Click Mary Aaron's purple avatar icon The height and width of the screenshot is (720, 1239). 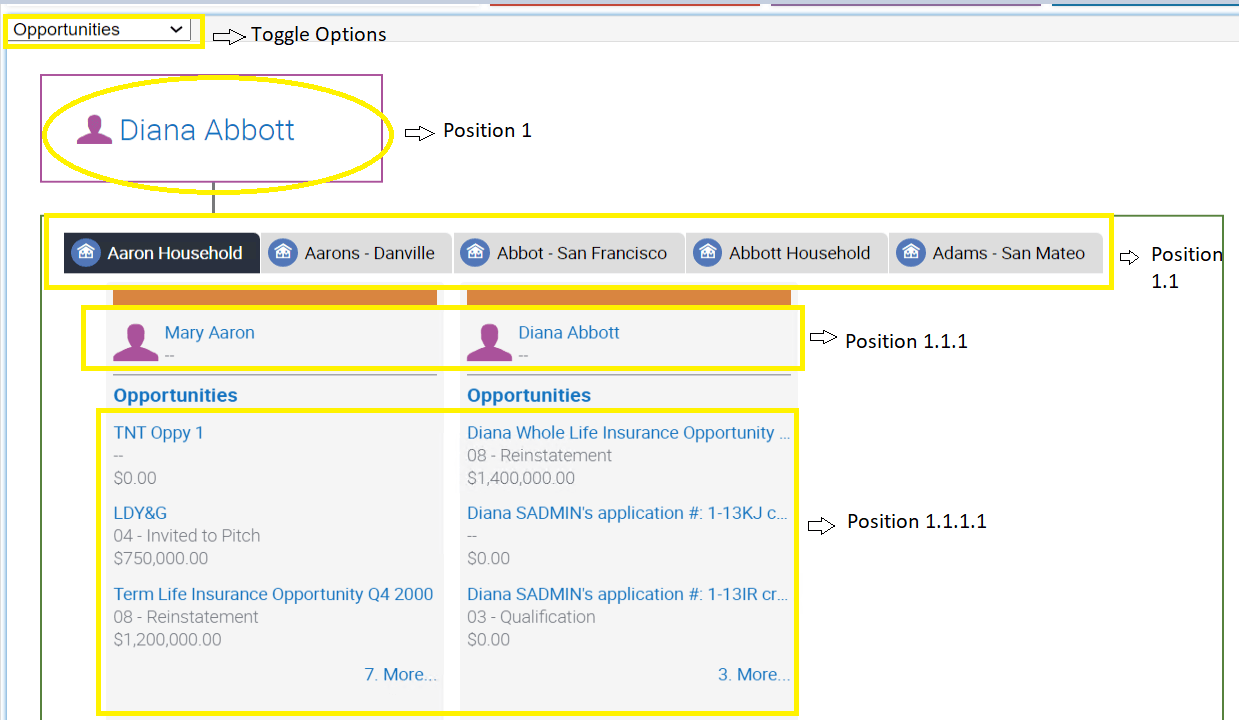pos(136,340)
